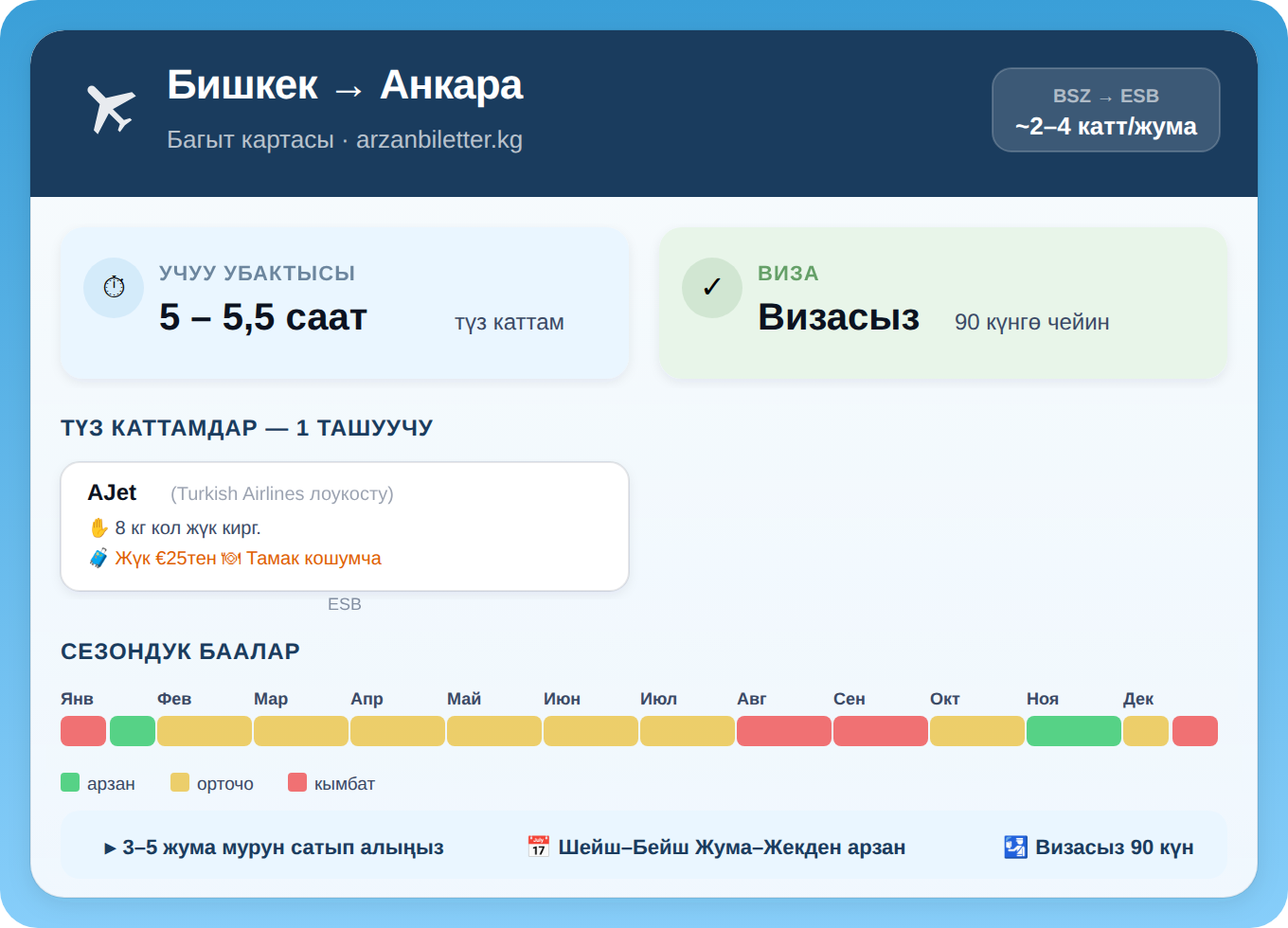Image resolution: width=1288 pixels, height=928 pixels.
Task: Select the ТҮЗ КАТТАМДАР section heading
Action: click(x=246, y=427)
